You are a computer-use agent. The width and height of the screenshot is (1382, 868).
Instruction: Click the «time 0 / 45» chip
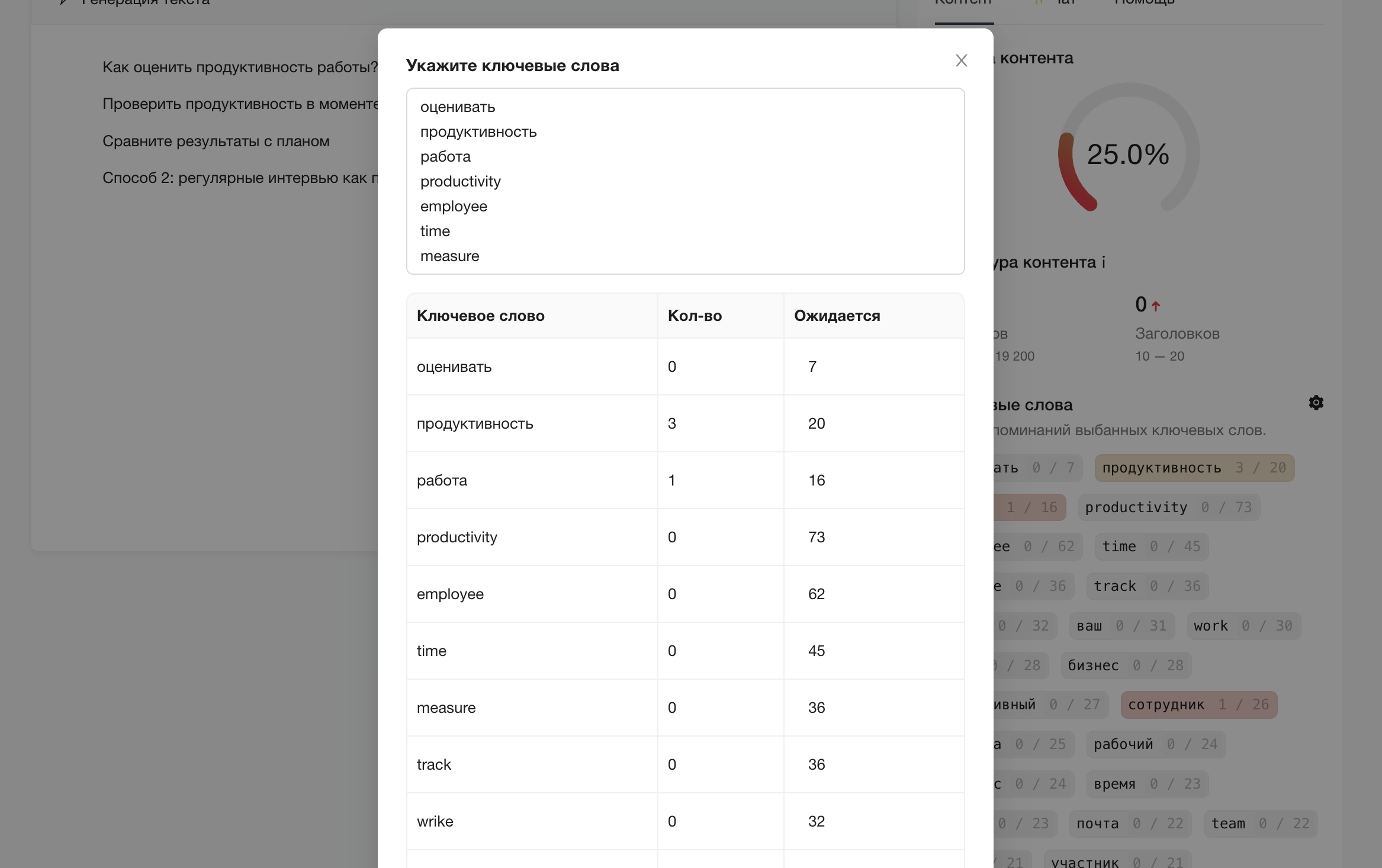pos(1151,546)
